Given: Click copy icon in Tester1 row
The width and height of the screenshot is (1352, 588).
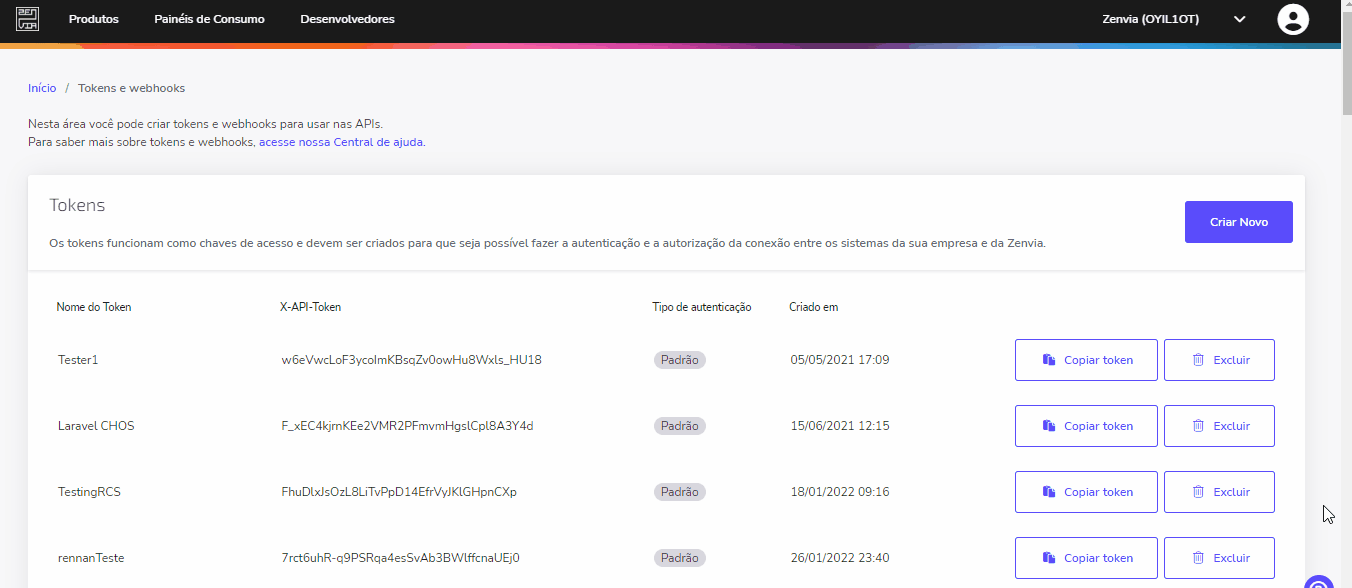Looking at the screenshot, I should [x=1049, y=360].
